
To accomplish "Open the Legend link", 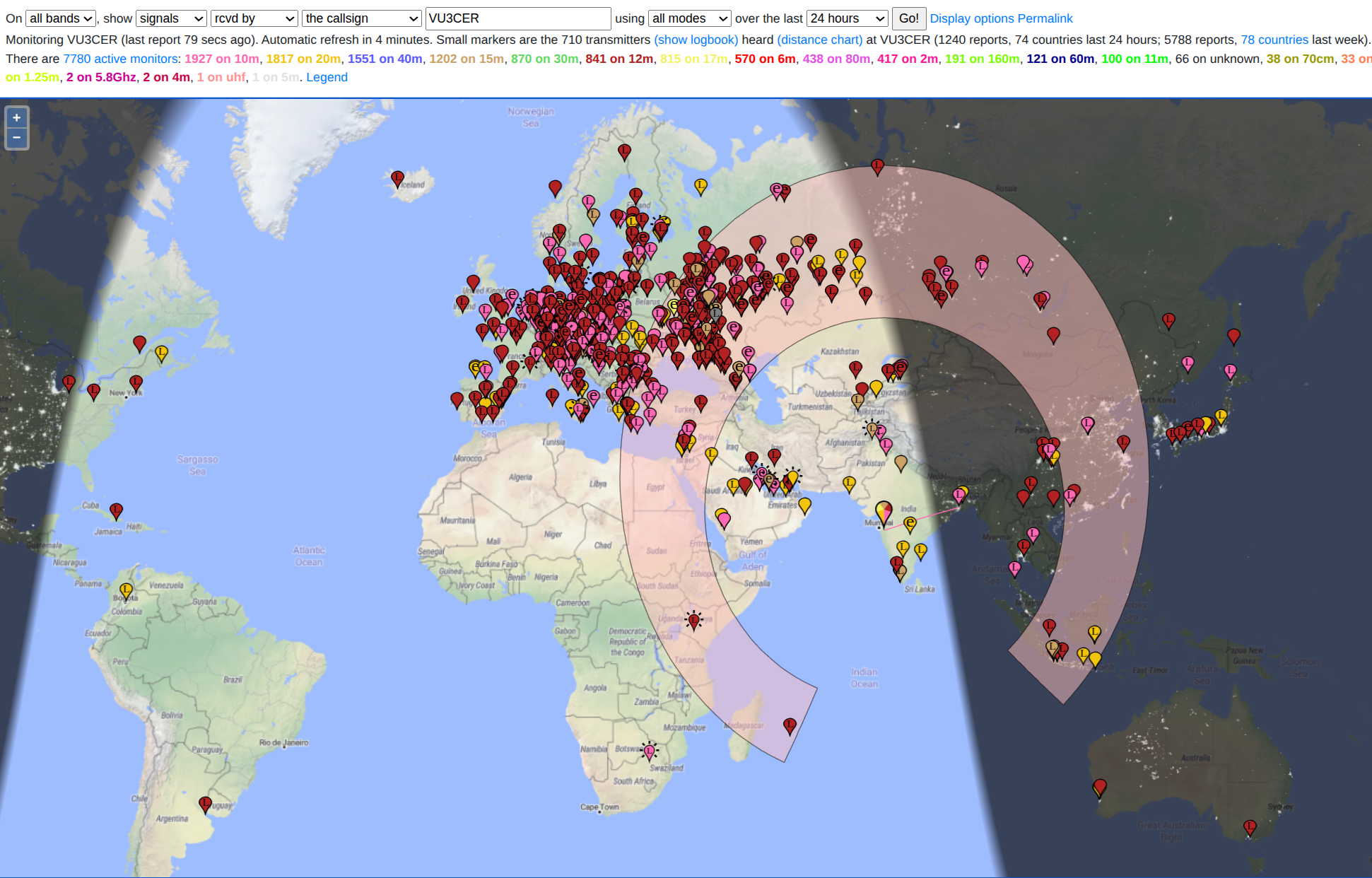I will click(327, 77).
